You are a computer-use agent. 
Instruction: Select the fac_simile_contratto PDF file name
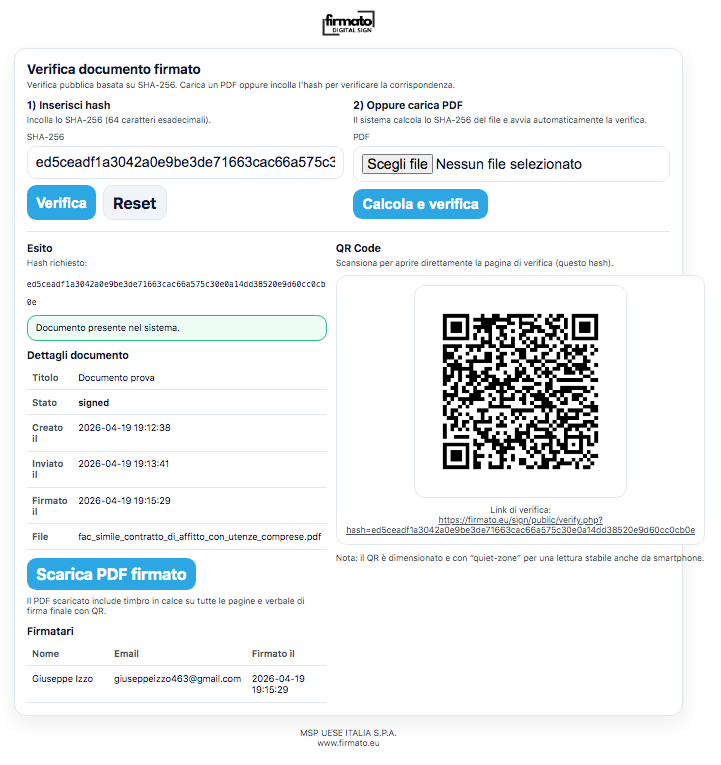pos(200,537)
